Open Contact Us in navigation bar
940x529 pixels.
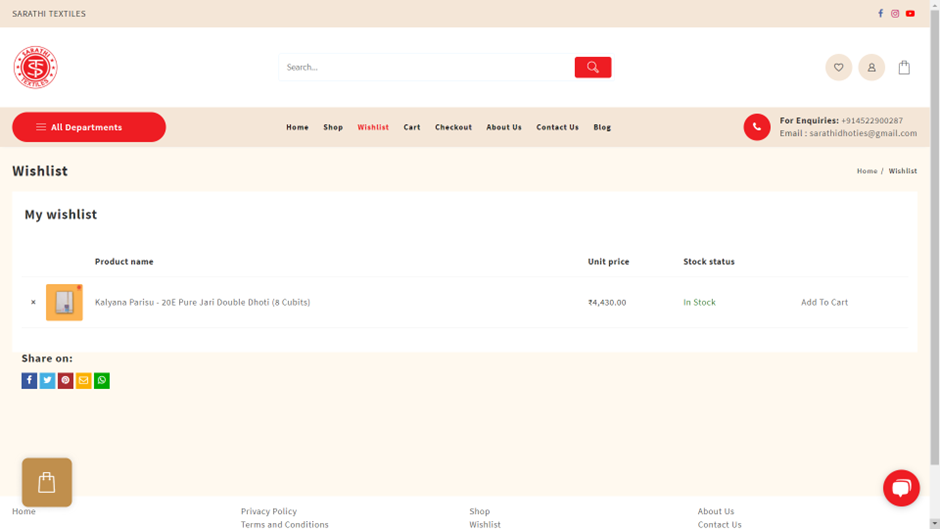[557, 127]
